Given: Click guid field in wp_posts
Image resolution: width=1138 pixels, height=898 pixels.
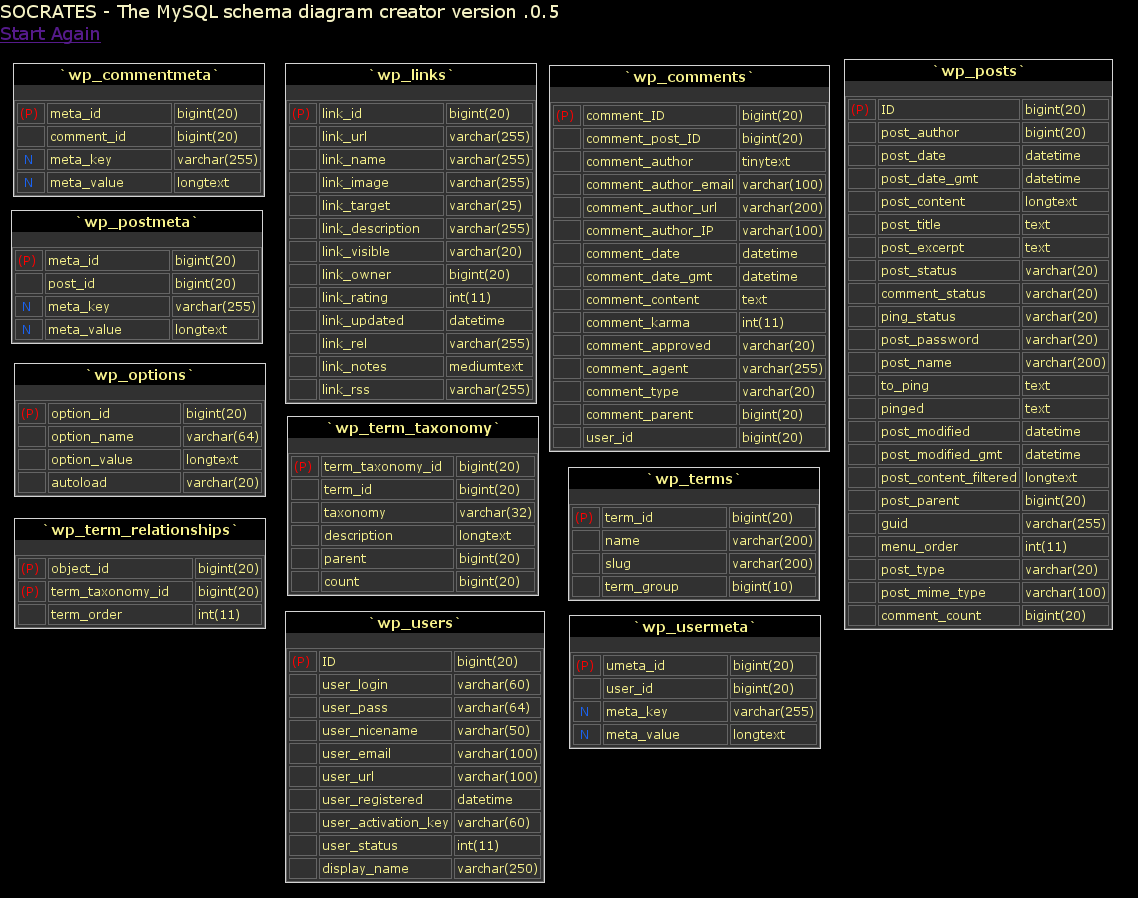Looking at the screenshot, I should [949, 523].
